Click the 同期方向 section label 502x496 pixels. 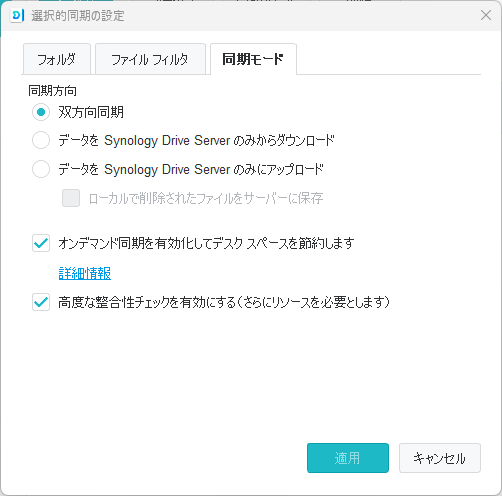click(52, 90)
